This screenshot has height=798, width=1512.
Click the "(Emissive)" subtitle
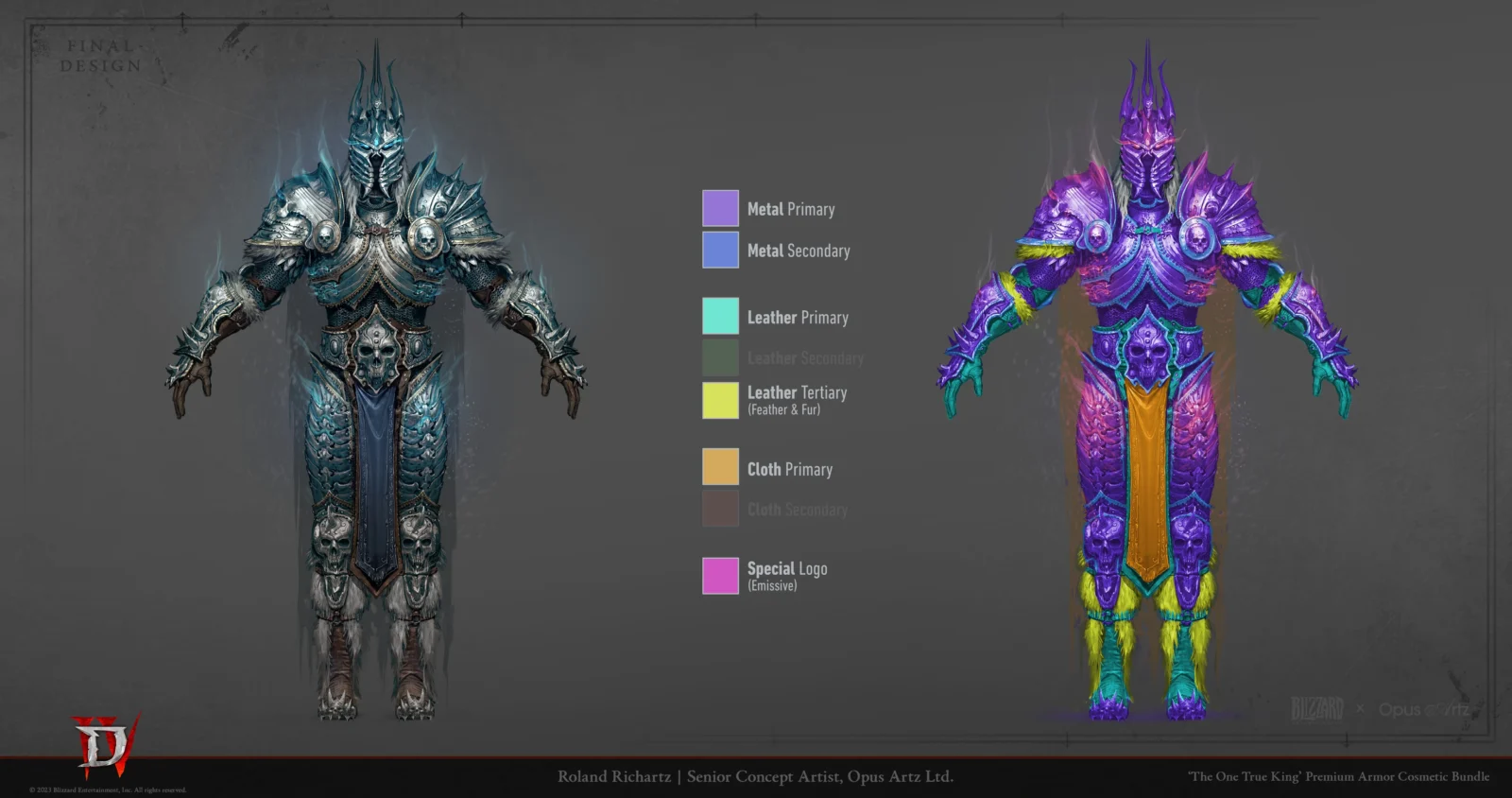tap(772, 586)
